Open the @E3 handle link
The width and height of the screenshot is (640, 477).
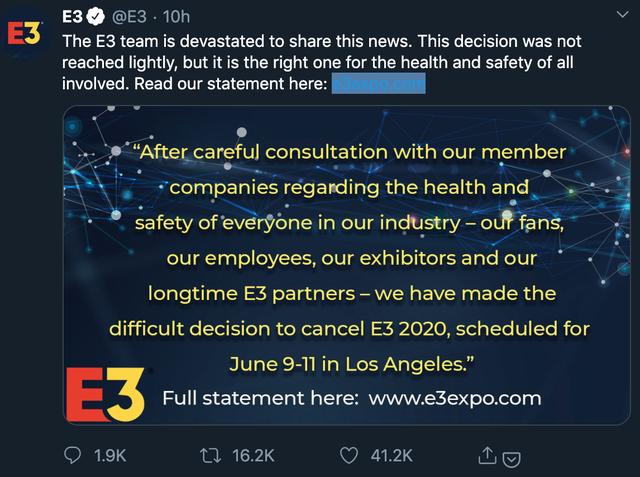134,17
